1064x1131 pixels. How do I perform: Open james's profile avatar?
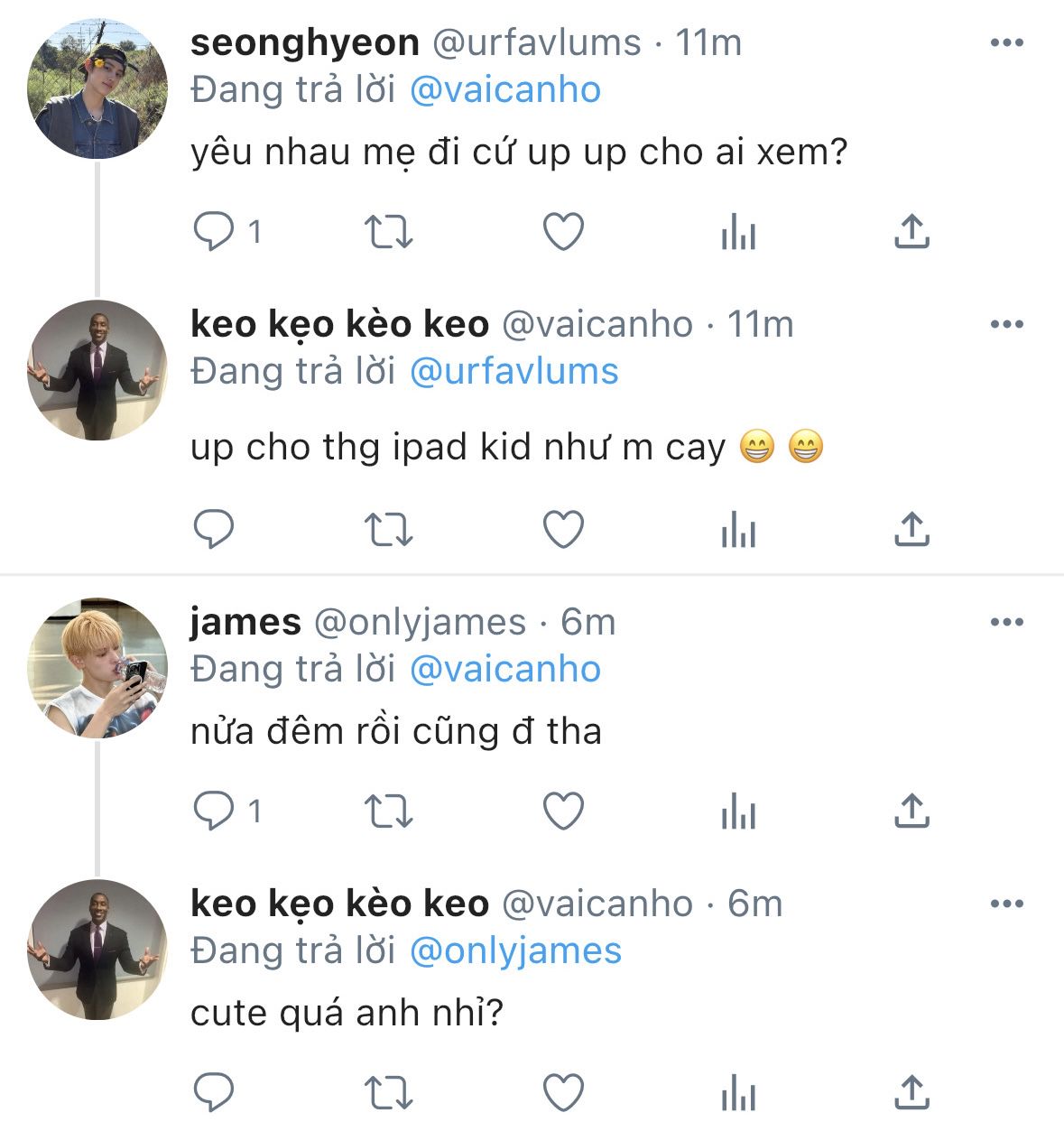pos(97,667)
